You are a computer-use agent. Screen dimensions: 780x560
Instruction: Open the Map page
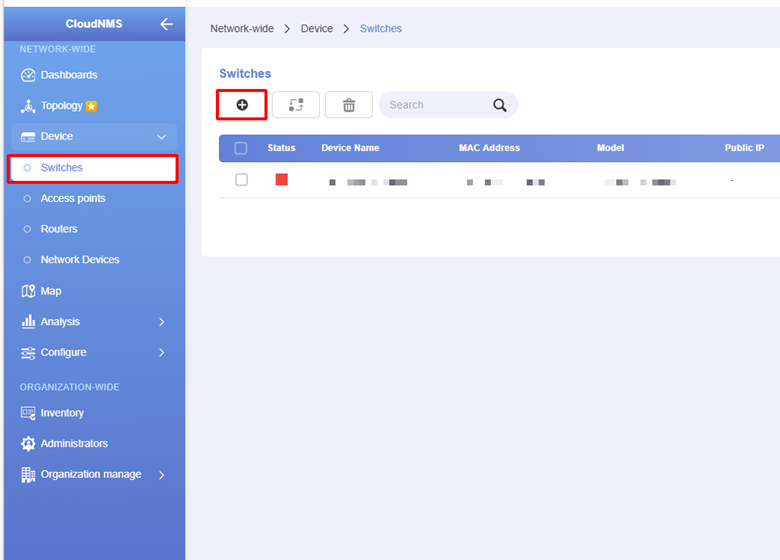pos(50,291)
